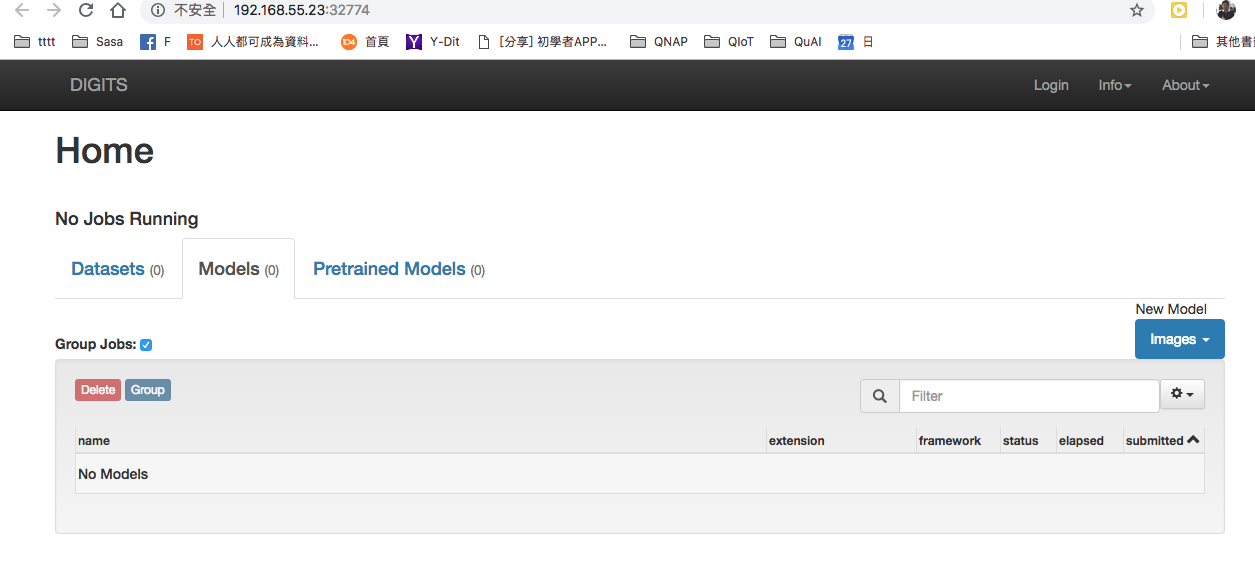Expand the About dropdown menu
Screen dimensions: 1255x580
coord(1186,85)
